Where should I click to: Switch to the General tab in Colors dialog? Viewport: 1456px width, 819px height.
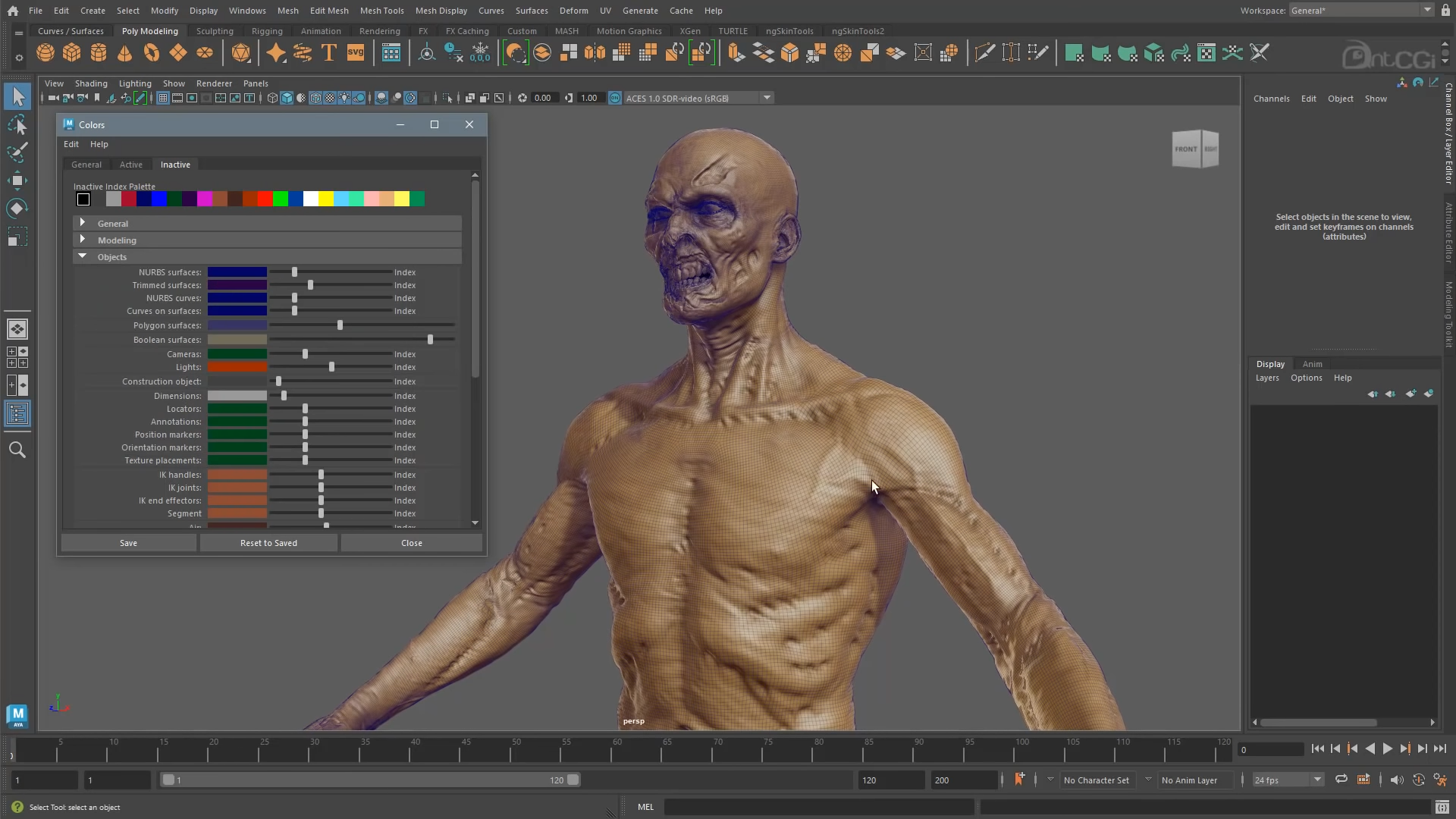coord(86,165)
